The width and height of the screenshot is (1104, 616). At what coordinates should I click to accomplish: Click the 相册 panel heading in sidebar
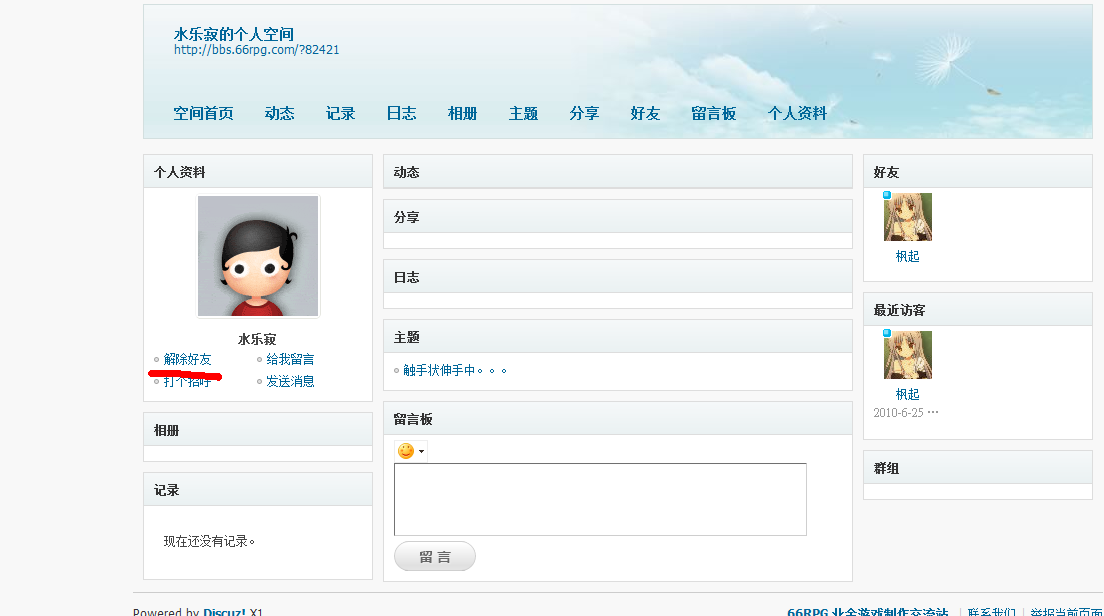[167, 430]
